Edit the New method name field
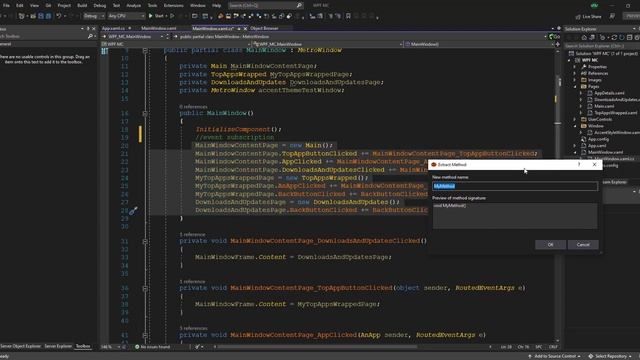Screen dimensions: 640x360 [x=515, y=186]
